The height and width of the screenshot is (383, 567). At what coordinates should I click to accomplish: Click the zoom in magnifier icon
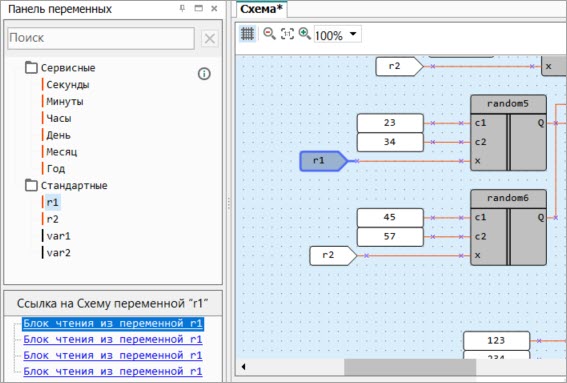point(304,34)
